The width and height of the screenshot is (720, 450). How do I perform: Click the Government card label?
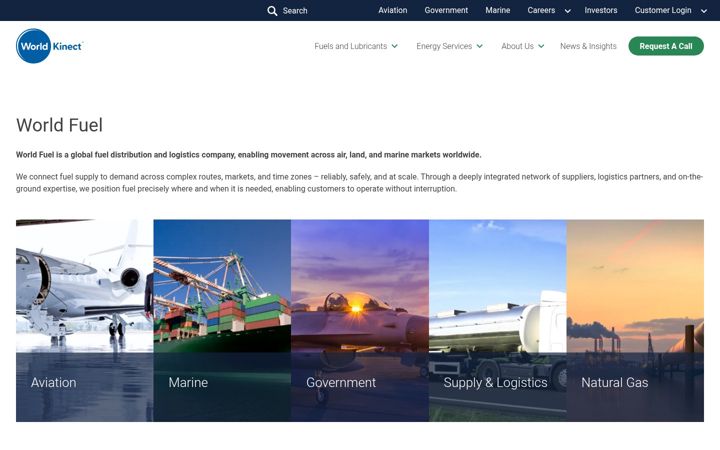point(341,382)
